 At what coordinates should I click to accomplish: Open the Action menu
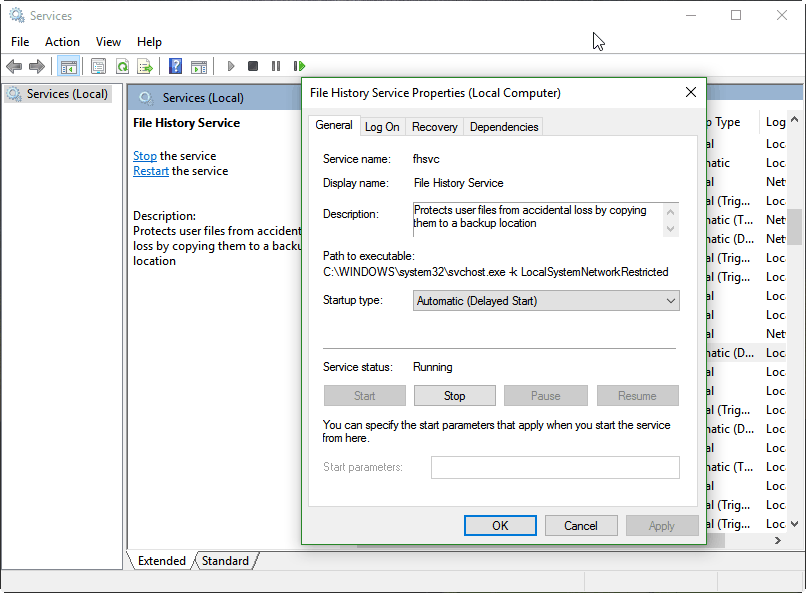click(62, 42)
